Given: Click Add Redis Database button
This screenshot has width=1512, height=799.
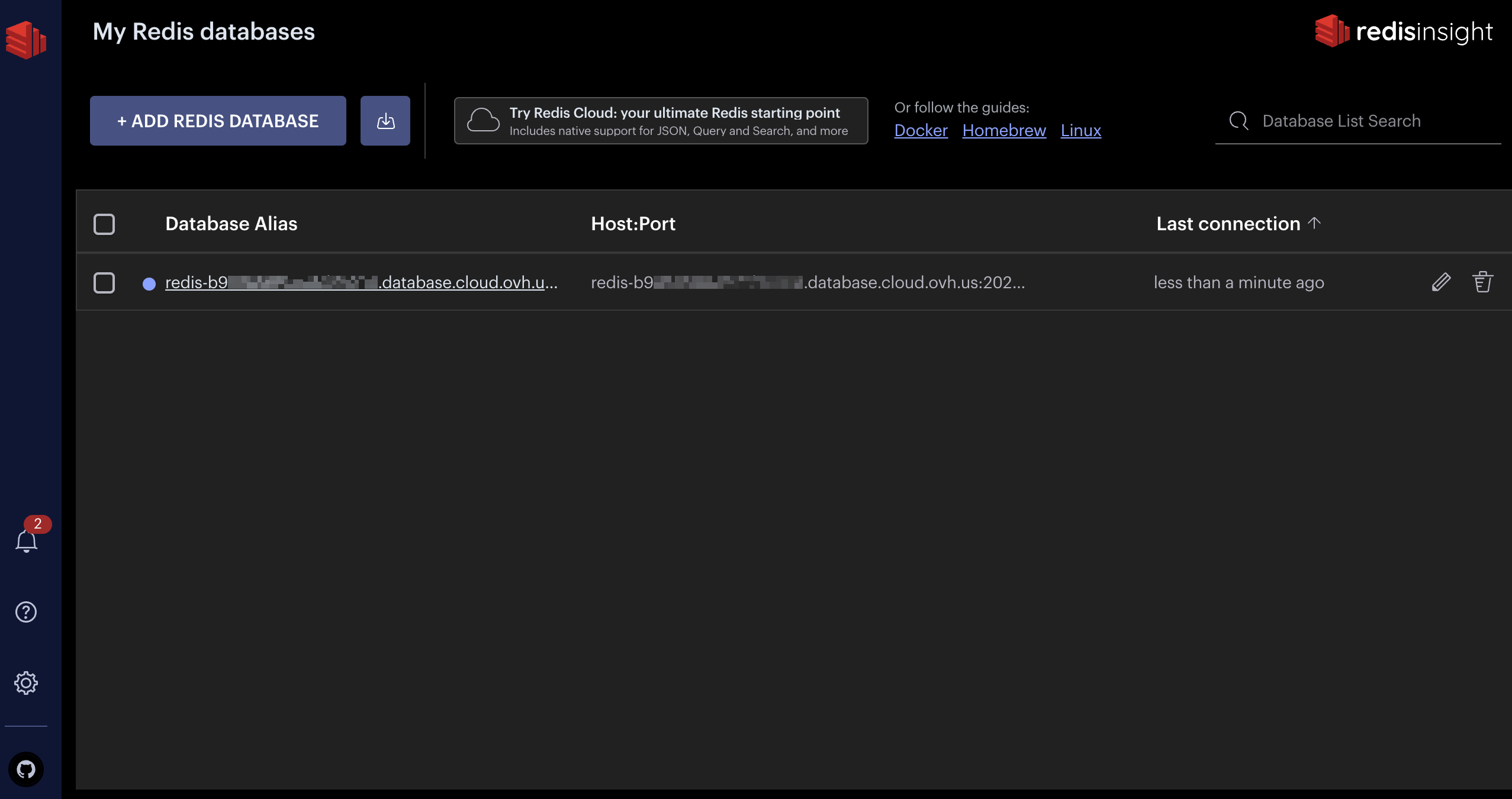Looking at the screenshot, I should 218,121.
